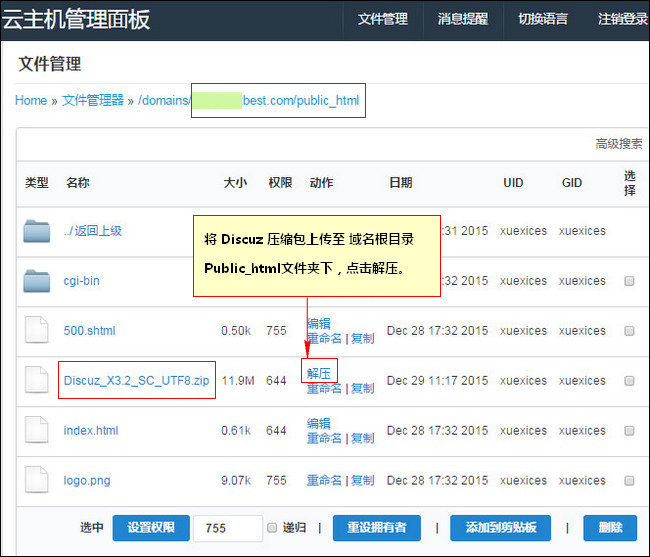
Task: Open 文件管理 in the top navigation
Action: click(x=383, y=19)
